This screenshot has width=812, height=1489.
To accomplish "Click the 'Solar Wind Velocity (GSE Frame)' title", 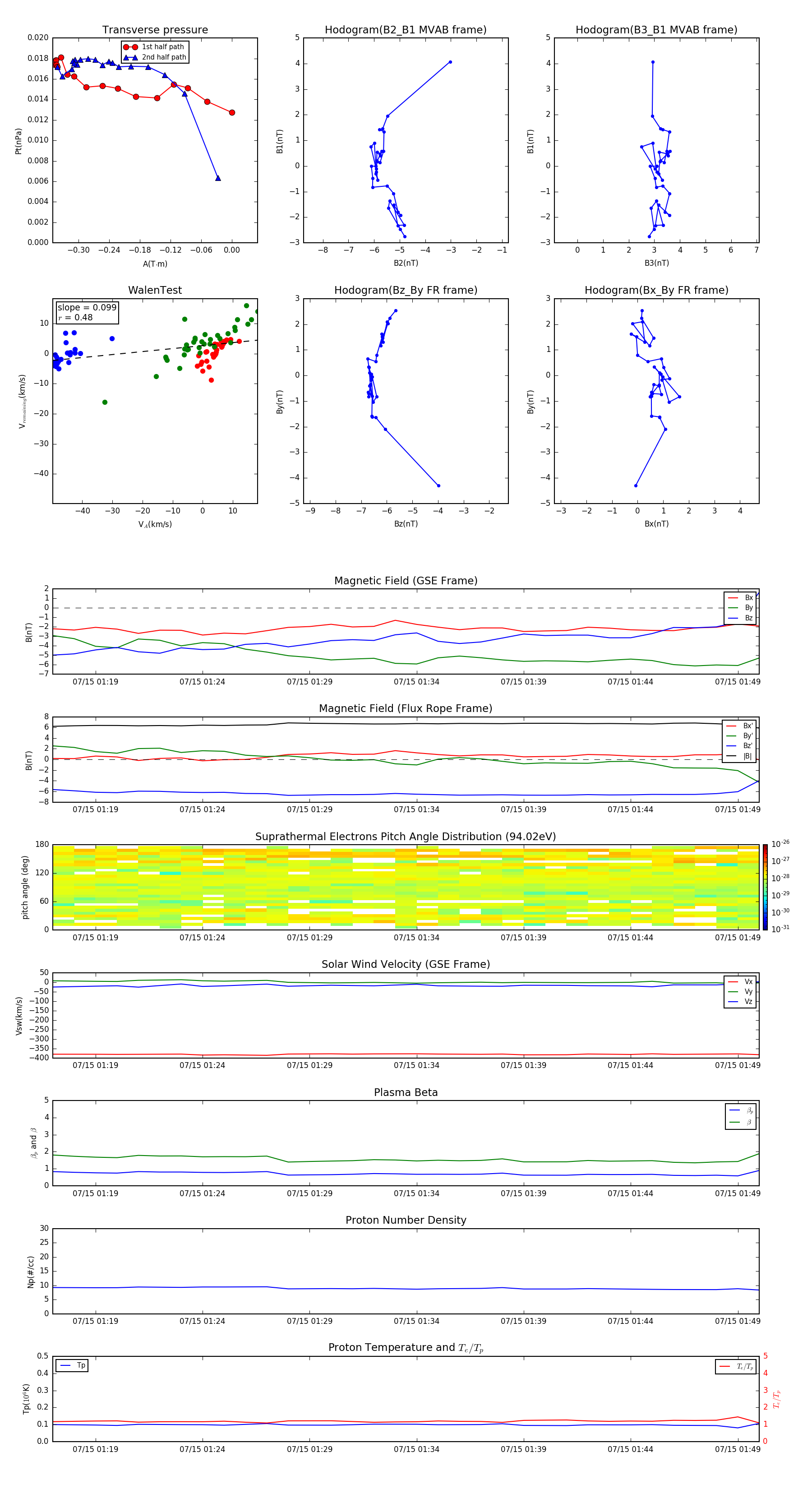I will pos(406,965).
